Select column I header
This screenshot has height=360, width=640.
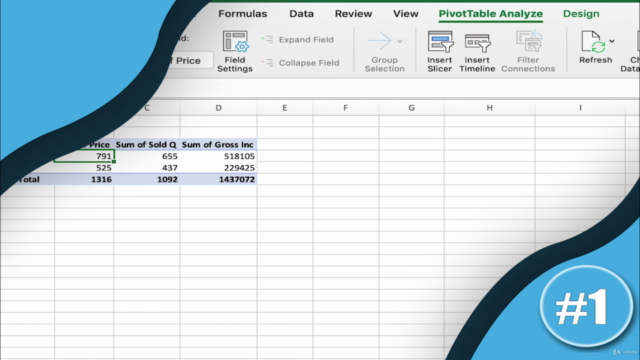(x=580, y=108)
